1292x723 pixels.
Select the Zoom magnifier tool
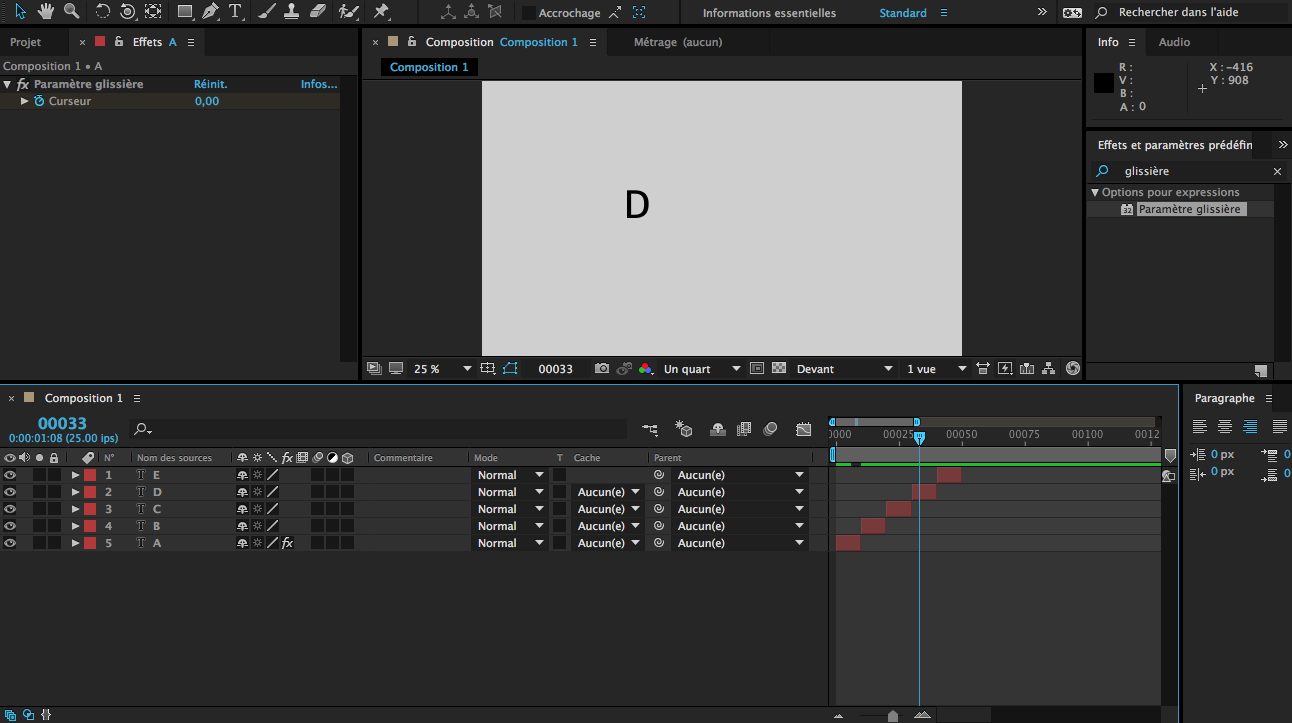(71, 12)
